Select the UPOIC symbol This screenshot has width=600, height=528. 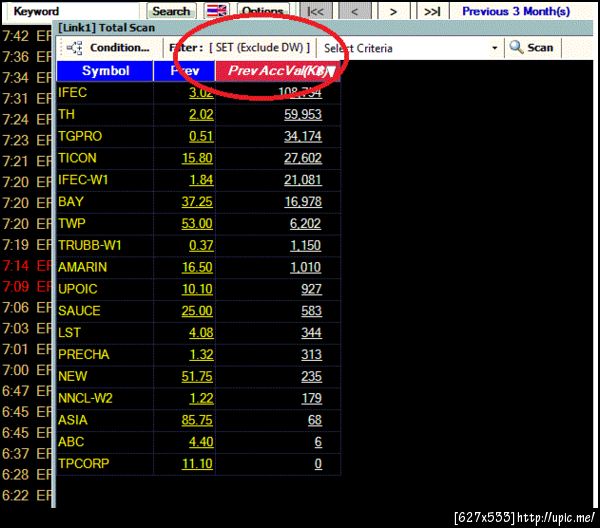[78, 288]
